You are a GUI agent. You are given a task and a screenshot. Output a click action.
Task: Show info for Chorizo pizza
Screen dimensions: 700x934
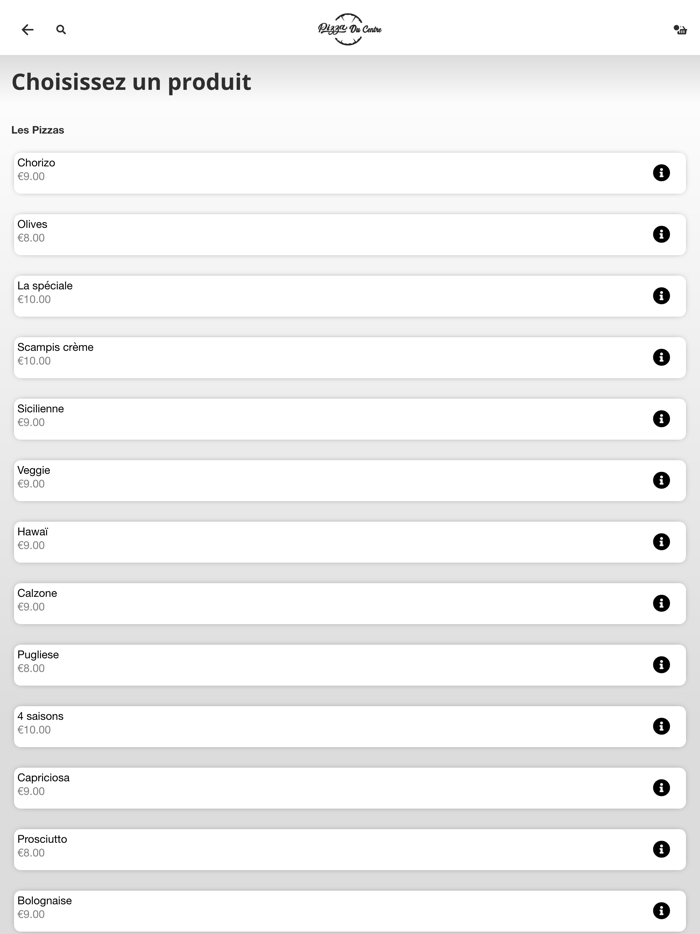tap(661, 173)
